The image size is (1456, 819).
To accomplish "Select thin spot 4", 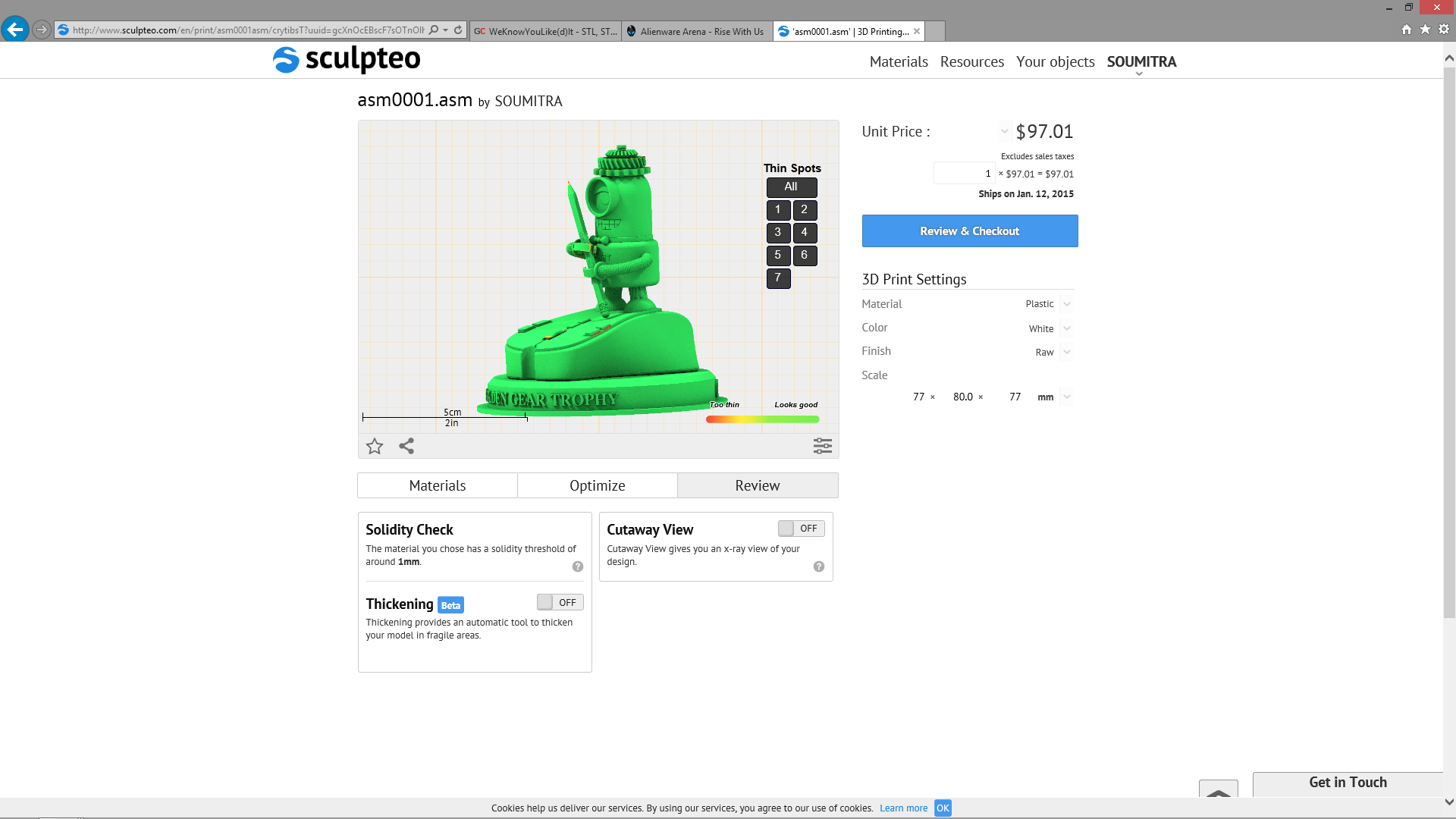I will (x=805, y=233).
